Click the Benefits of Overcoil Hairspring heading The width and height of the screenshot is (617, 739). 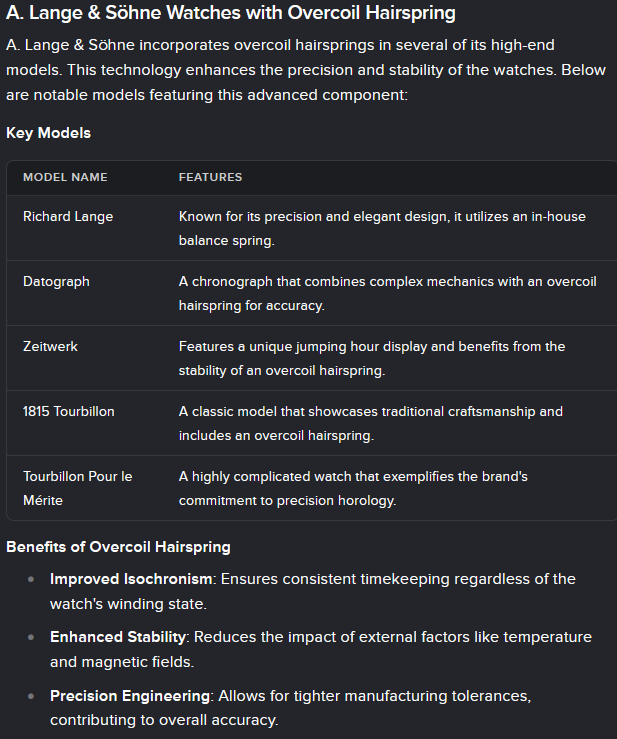(118, 547)
